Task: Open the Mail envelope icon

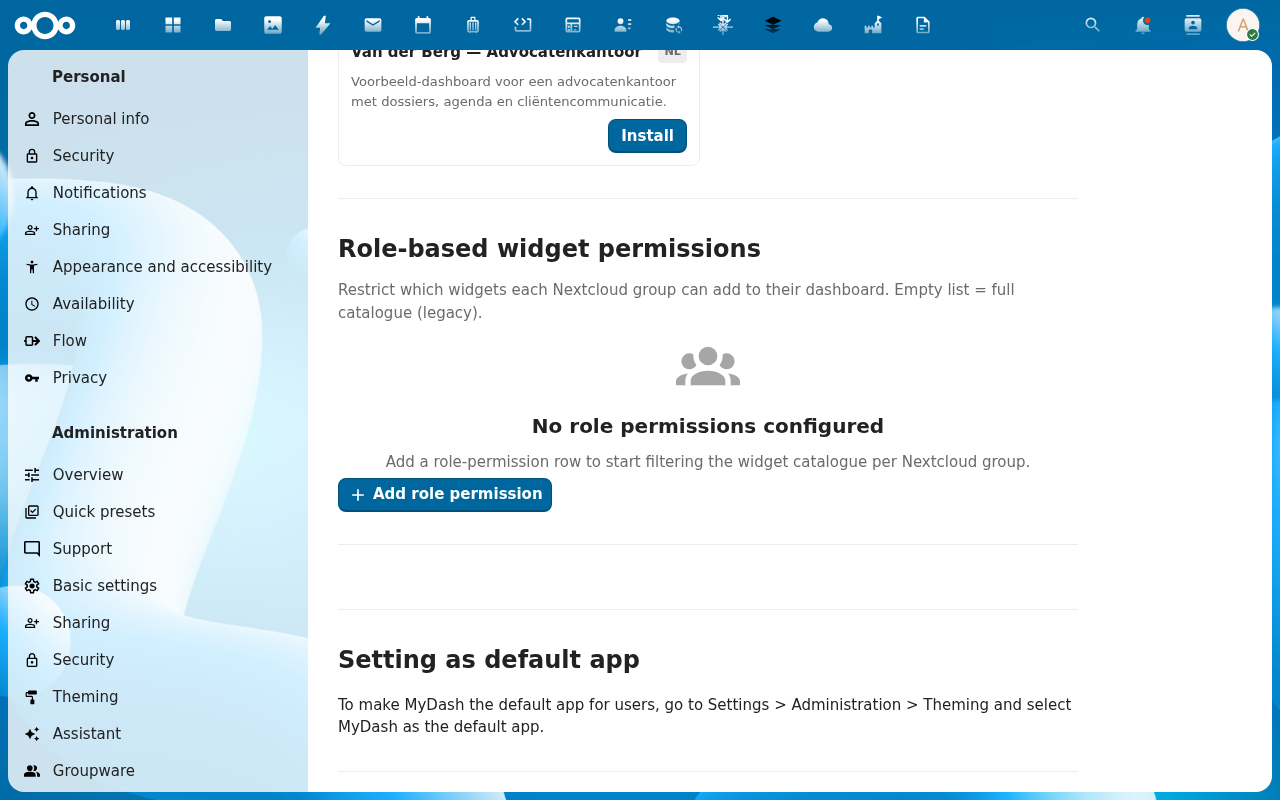Action: (x=373, y=25)
